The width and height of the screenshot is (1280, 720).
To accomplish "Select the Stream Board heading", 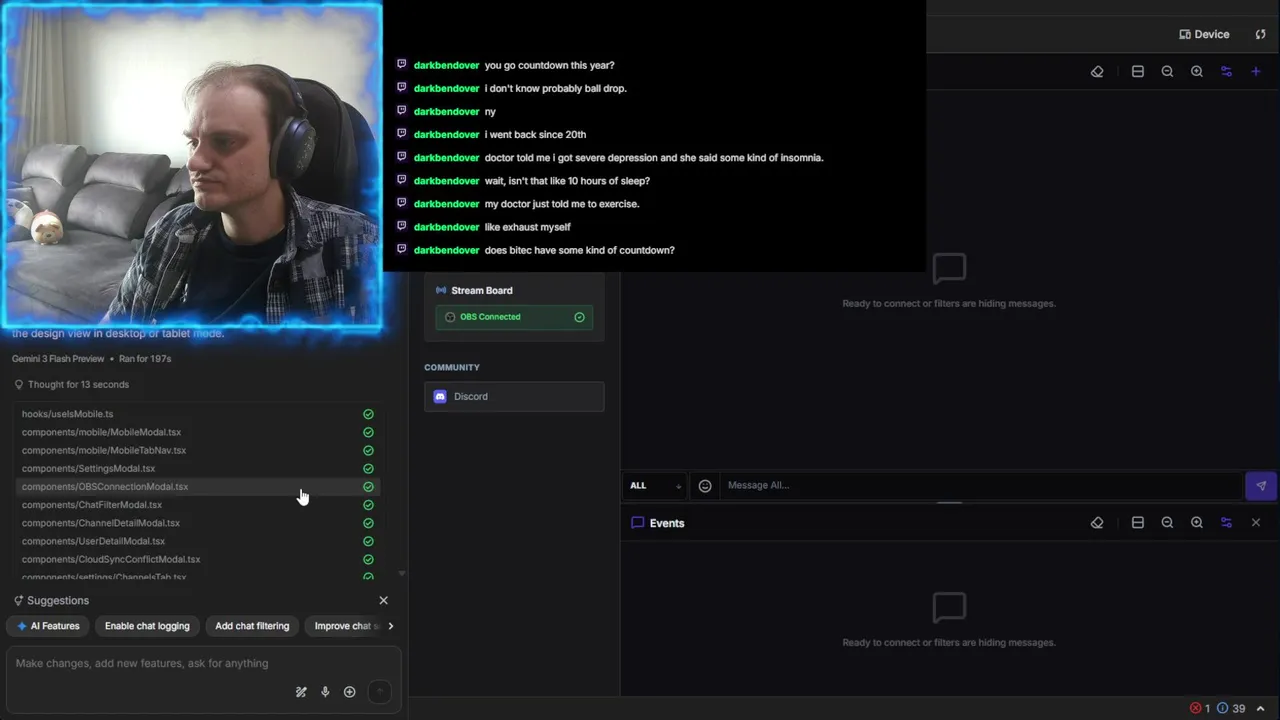I will pos(482,291).
